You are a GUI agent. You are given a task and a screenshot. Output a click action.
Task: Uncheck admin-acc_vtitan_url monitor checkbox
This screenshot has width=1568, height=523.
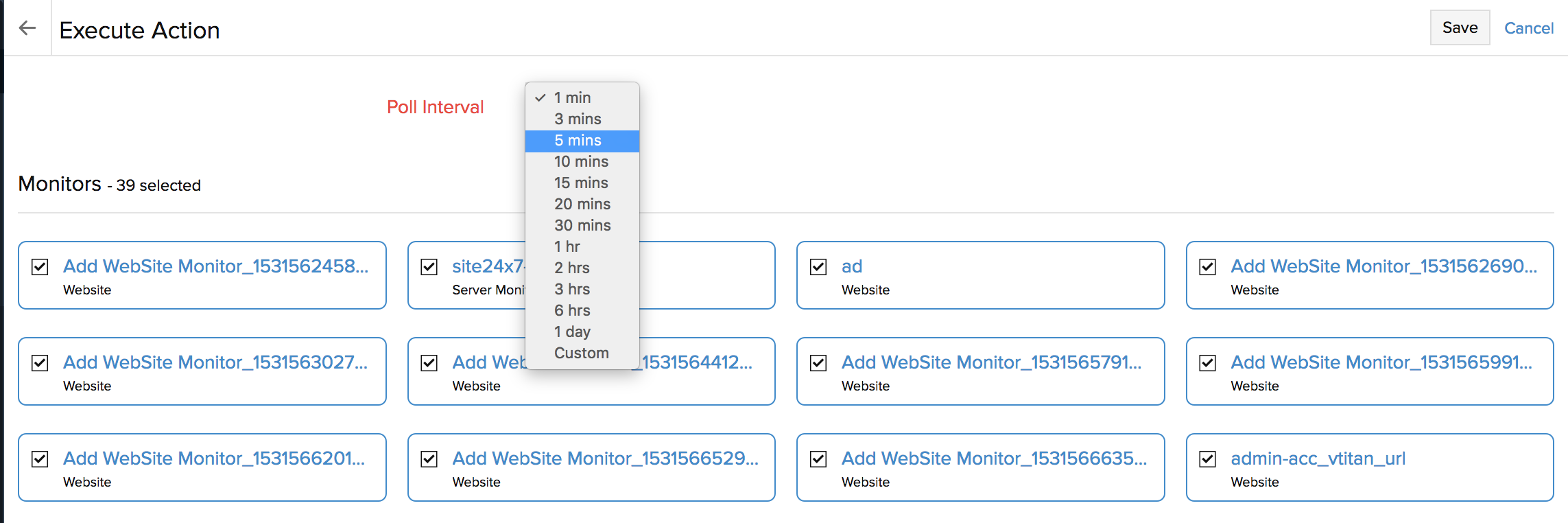(x=1207, y=459)
